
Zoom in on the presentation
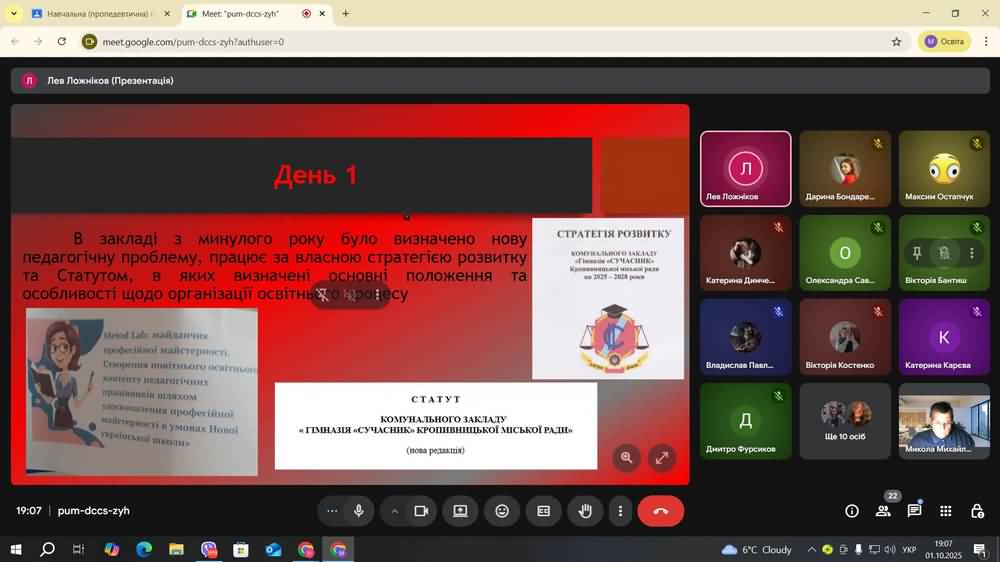626,458
